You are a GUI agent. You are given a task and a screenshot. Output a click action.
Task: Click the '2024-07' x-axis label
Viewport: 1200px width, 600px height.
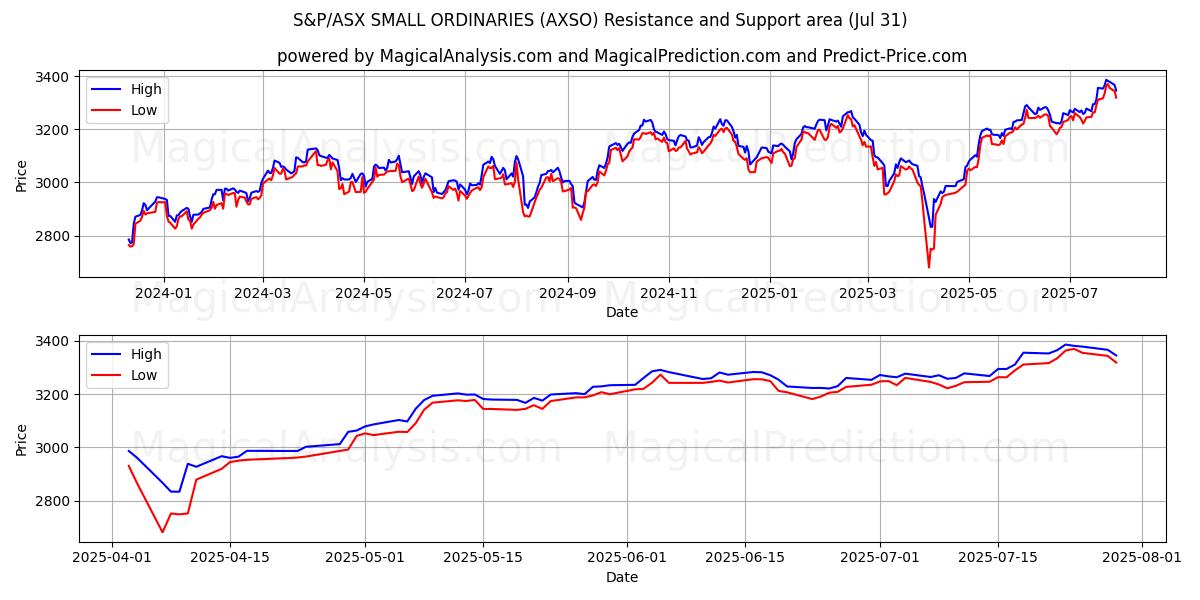click(x=465, y=294)
